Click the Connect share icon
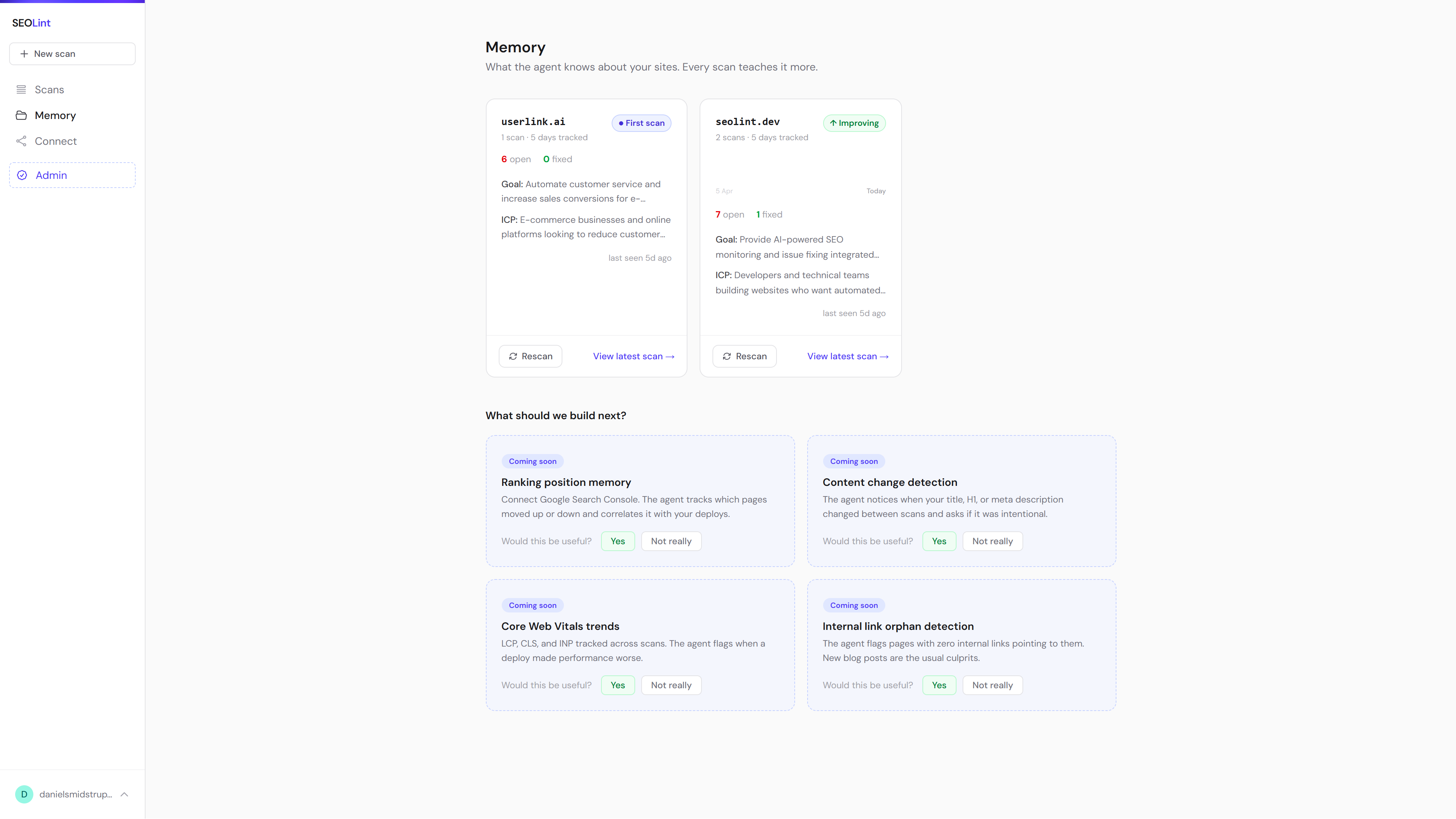This screenshot has width=1456, height=819. (x=21, y=141)
